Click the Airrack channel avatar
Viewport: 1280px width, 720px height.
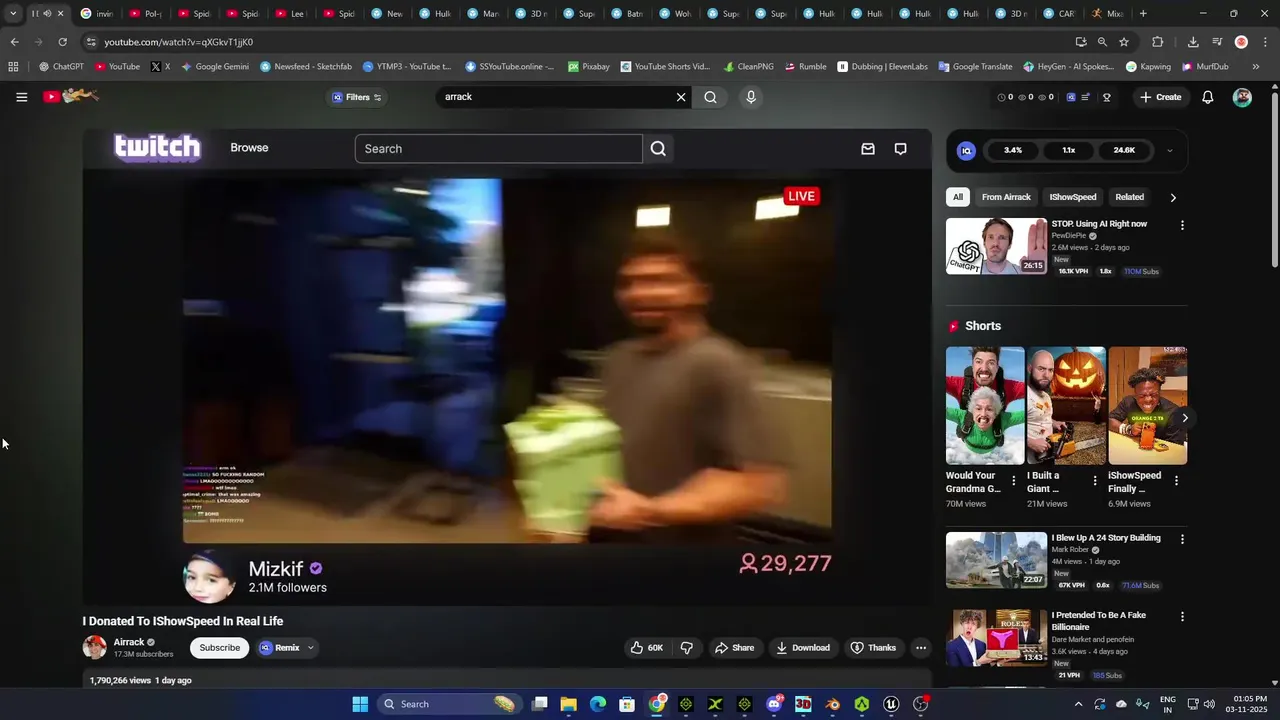(94, 647)
